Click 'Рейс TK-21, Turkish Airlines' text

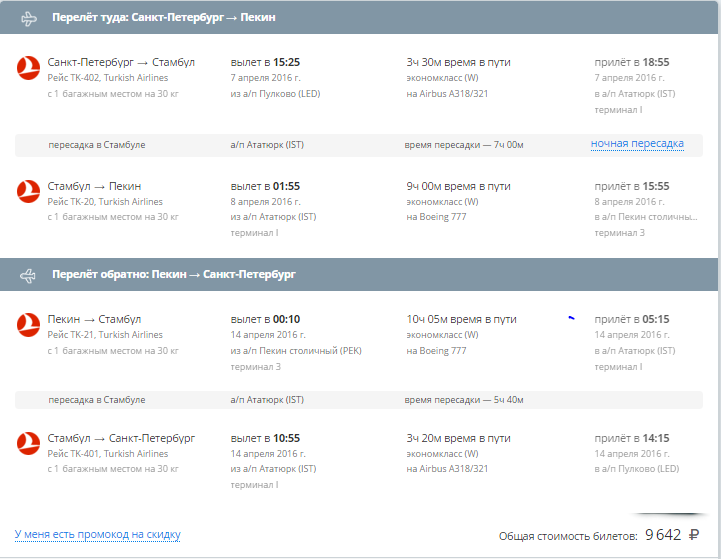[x=105, y=335]
